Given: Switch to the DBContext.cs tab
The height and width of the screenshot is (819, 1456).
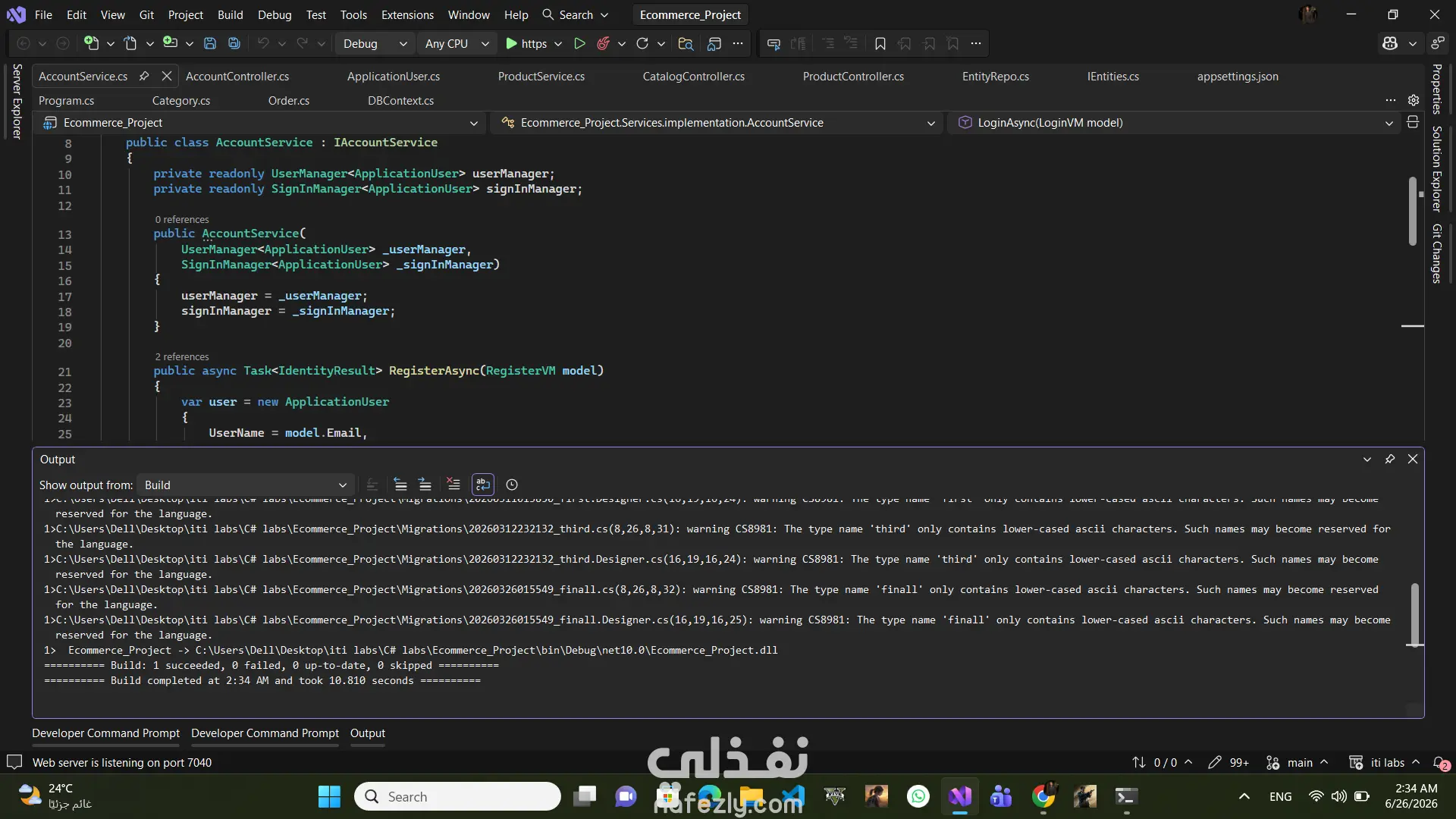Looking at the screenshot, I should pos(400,100).
